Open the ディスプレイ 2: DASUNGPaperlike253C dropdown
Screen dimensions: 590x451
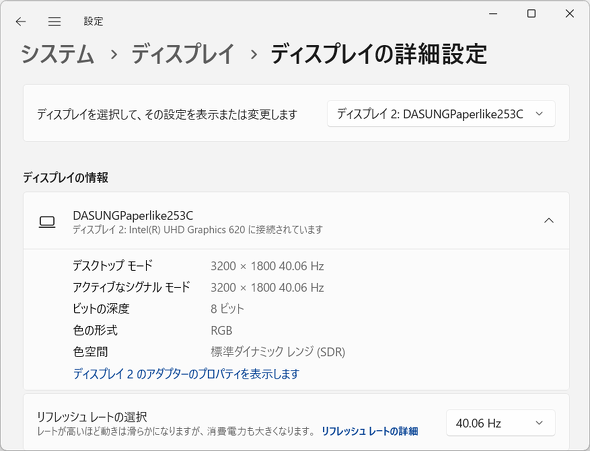pyautogui.click(x=441, y=114)
